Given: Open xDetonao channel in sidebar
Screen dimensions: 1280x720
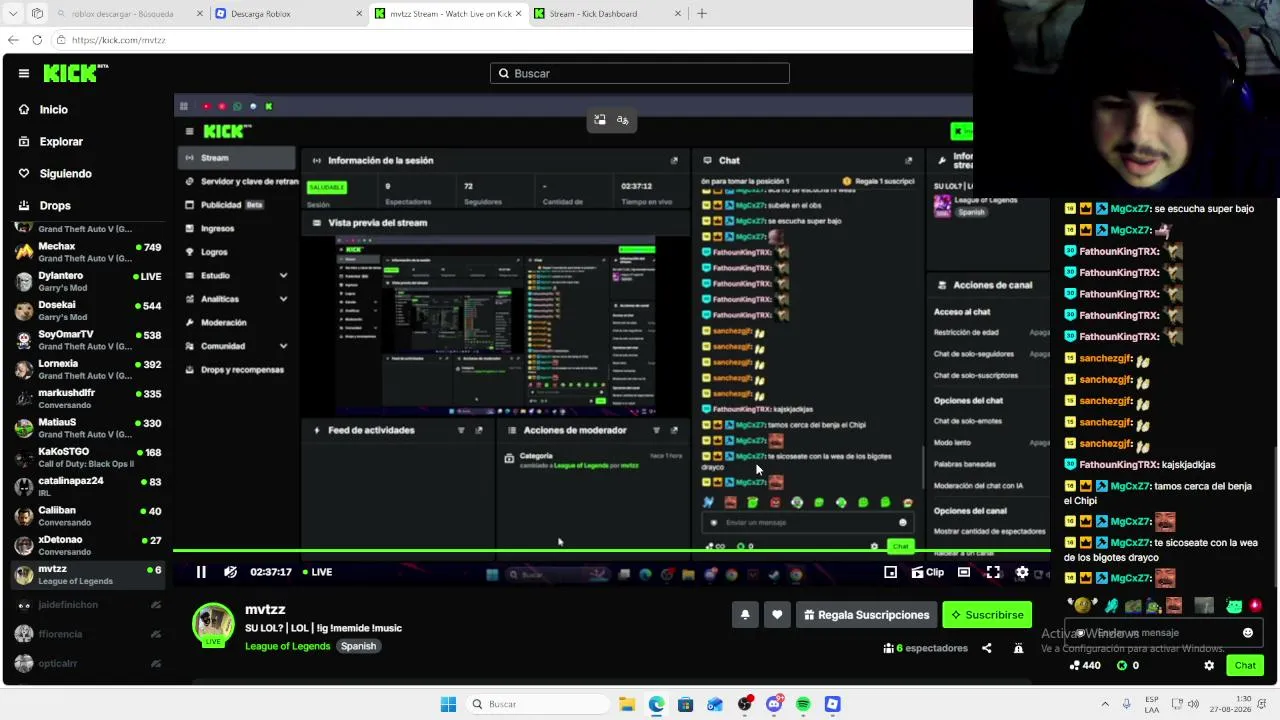Looking at the screenshot, I should pyautogui.click(x=88, y=545).
